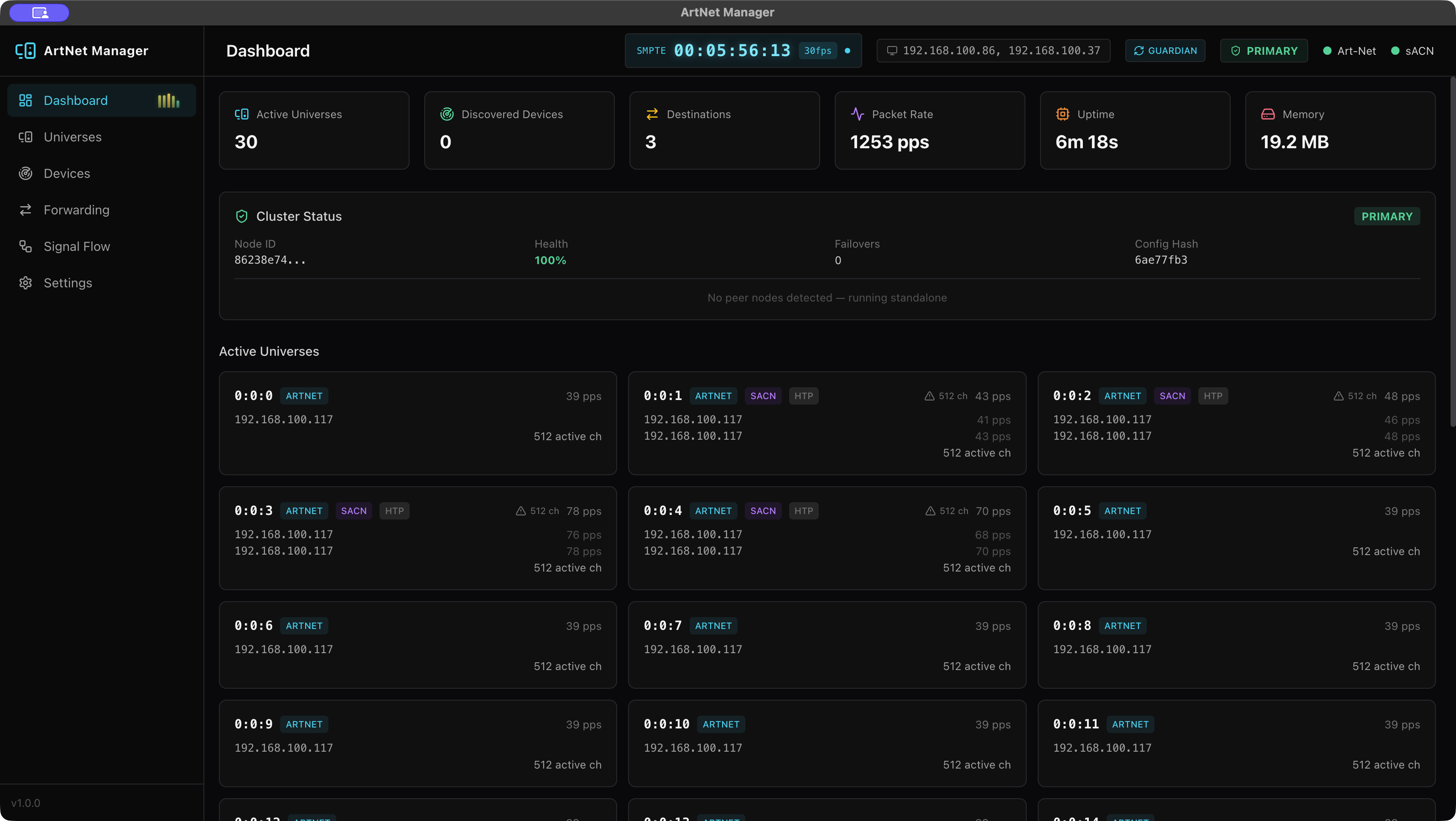Click the Settings gear icon in sidebar

26,283
